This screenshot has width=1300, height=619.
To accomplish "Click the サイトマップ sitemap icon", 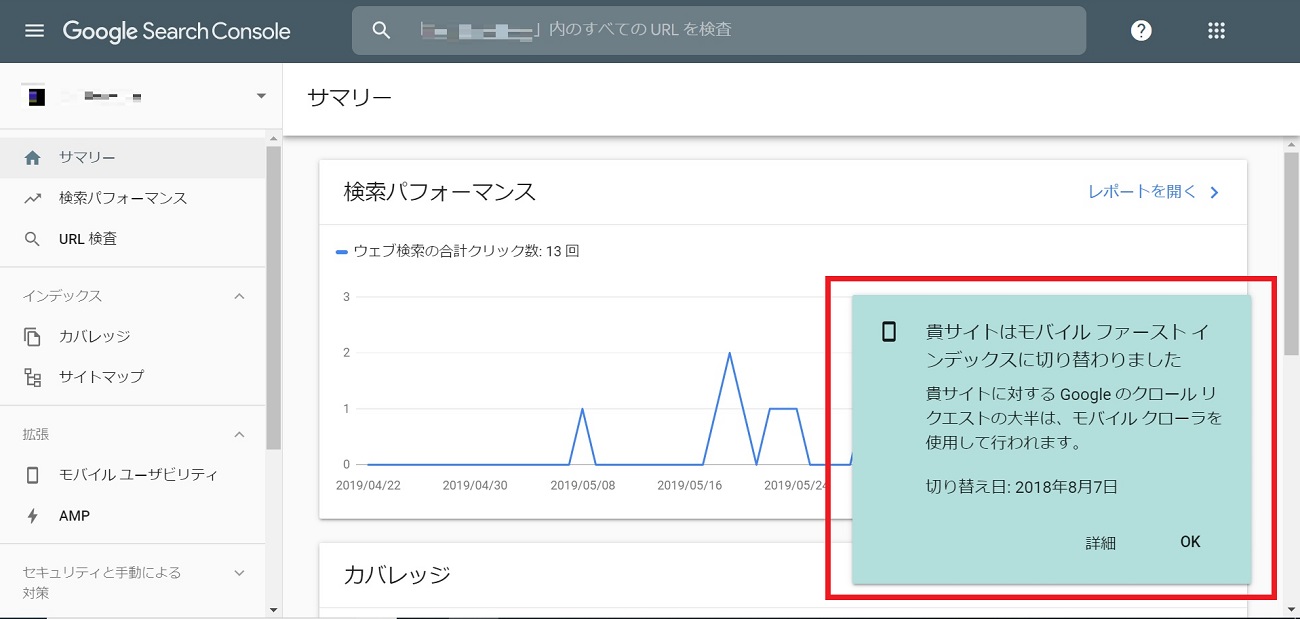I will [33, 377].
